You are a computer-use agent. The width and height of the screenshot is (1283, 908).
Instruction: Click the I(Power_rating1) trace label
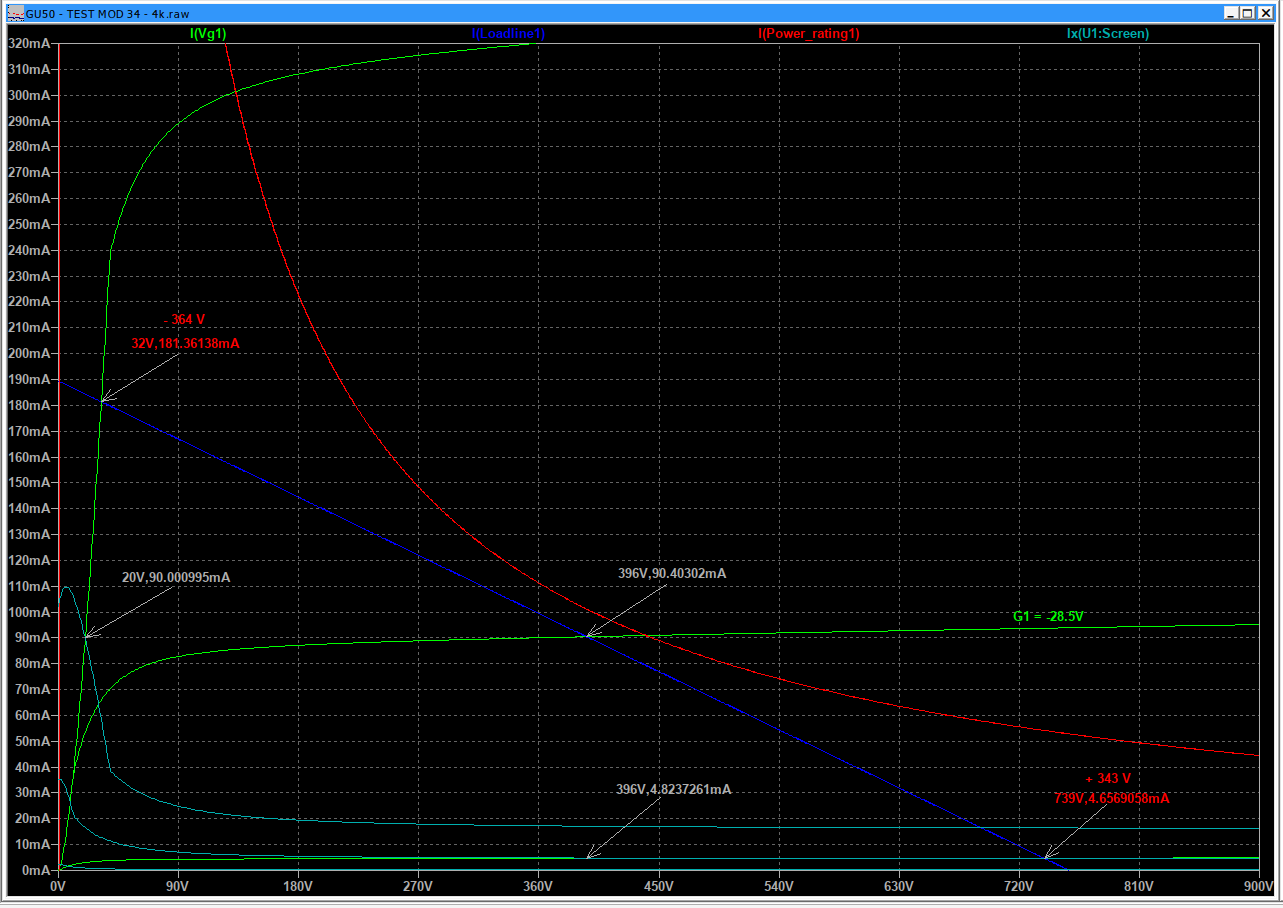click(809, 33)
